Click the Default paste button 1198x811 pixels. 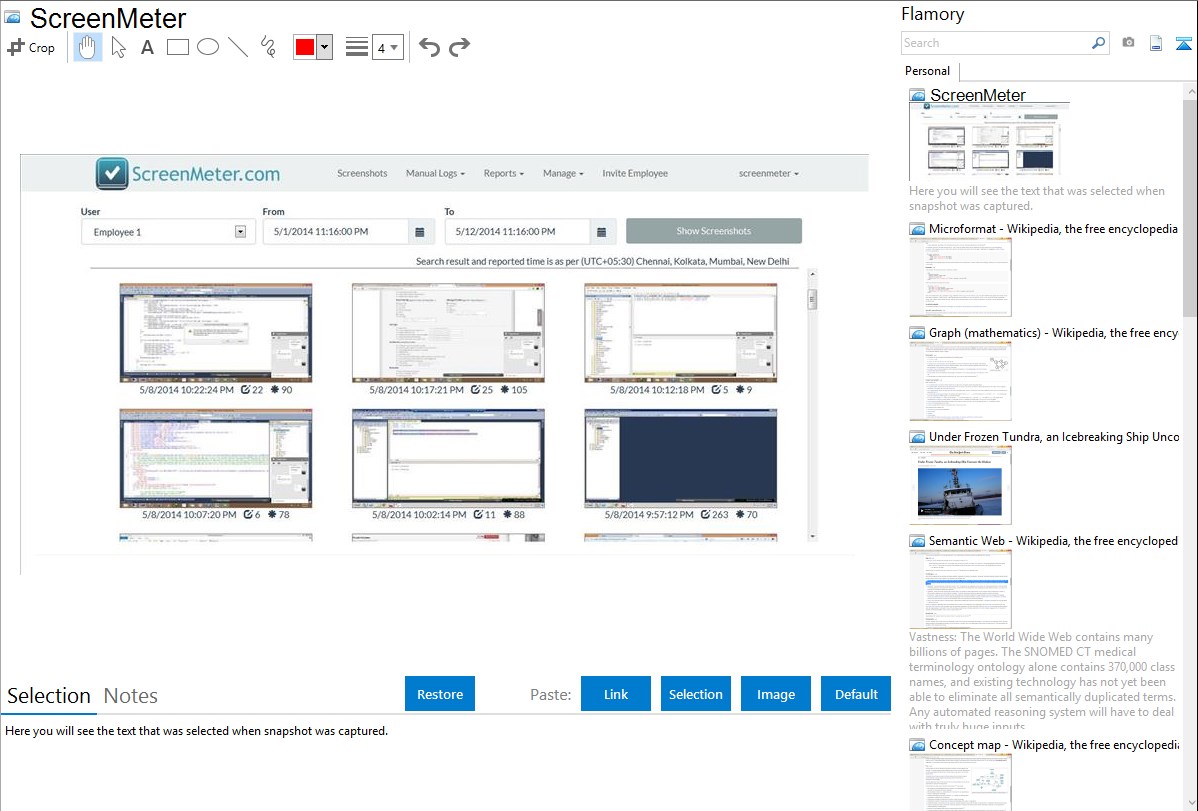(x=856, y=694)
